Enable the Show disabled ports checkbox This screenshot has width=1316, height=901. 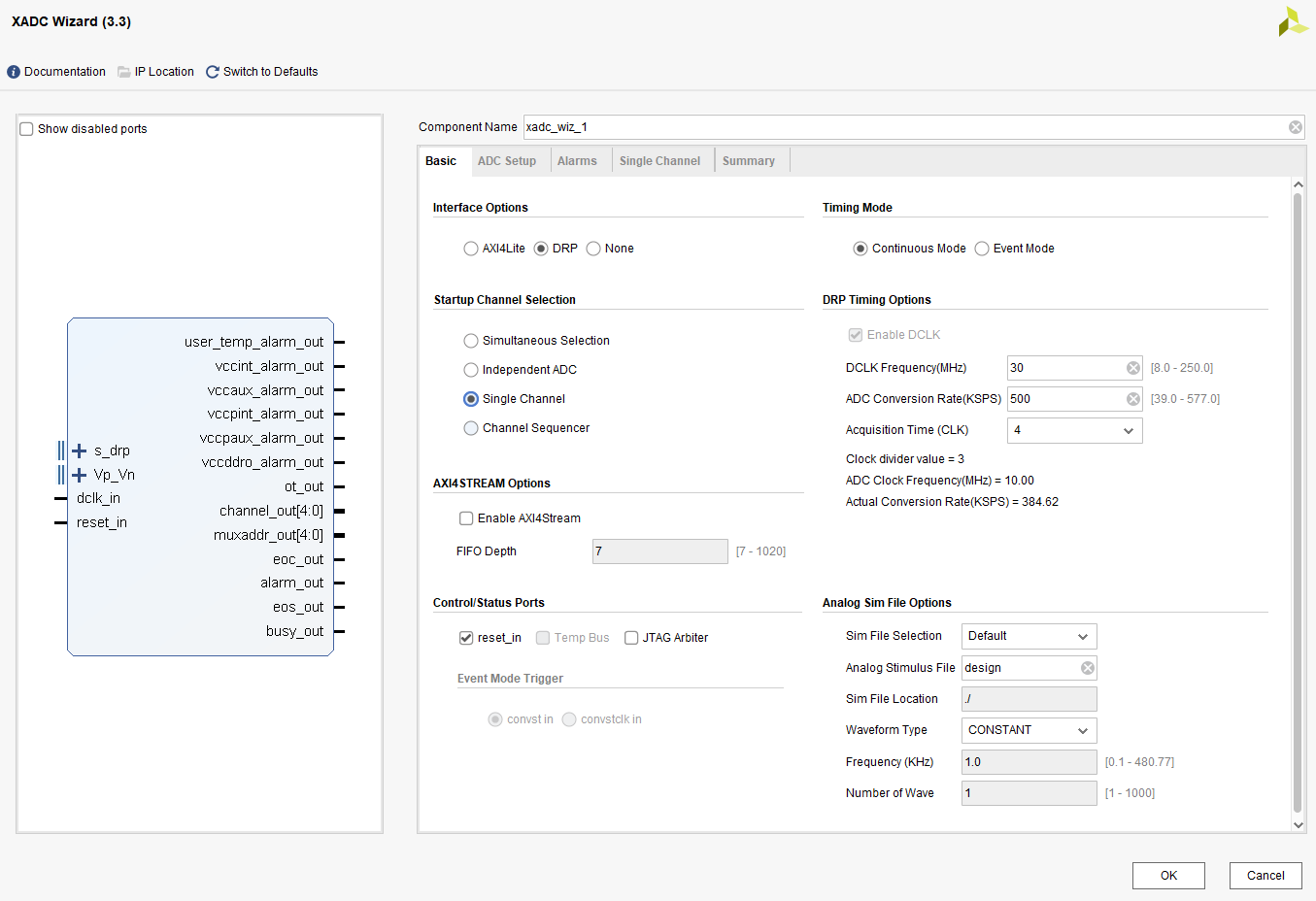27,129
